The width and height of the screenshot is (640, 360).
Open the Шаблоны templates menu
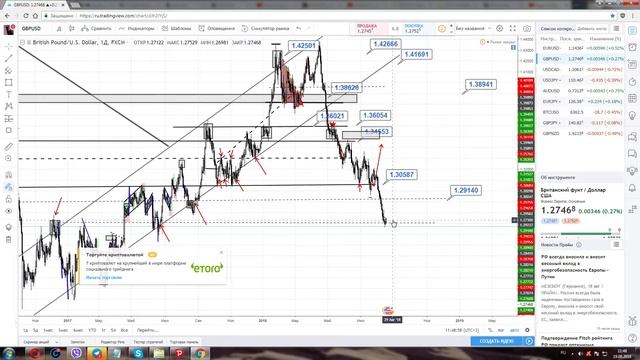pos(176,29)
